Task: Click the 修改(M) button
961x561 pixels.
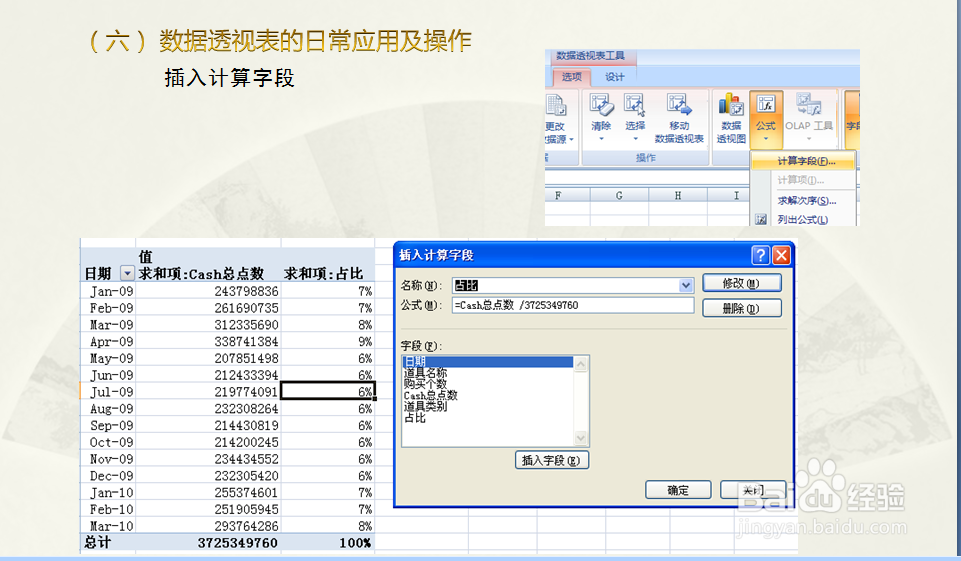Action: coord(742,283)
